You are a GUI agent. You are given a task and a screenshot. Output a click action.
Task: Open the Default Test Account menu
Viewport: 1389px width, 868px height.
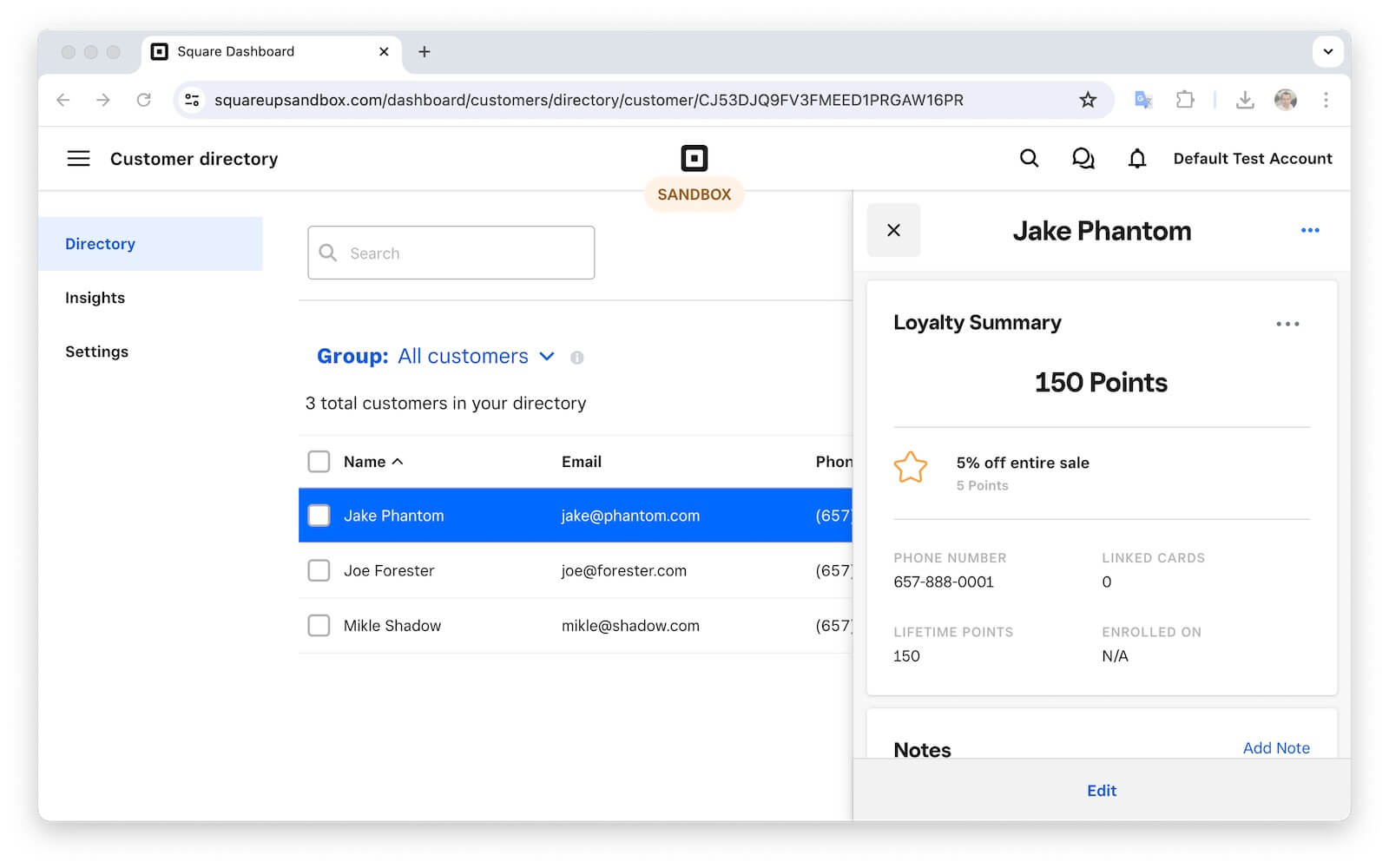click(1253, 158)
